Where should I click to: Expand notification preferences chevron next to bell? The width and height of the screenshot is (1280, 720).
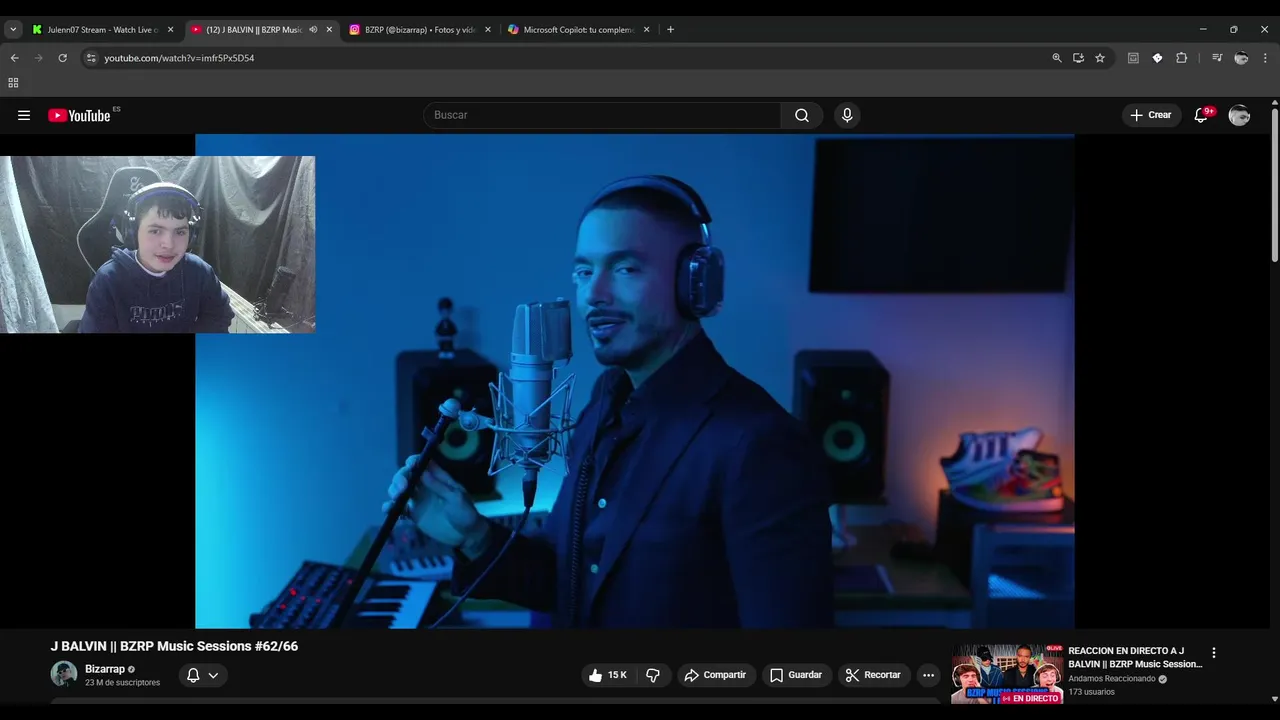coord(213,675)
